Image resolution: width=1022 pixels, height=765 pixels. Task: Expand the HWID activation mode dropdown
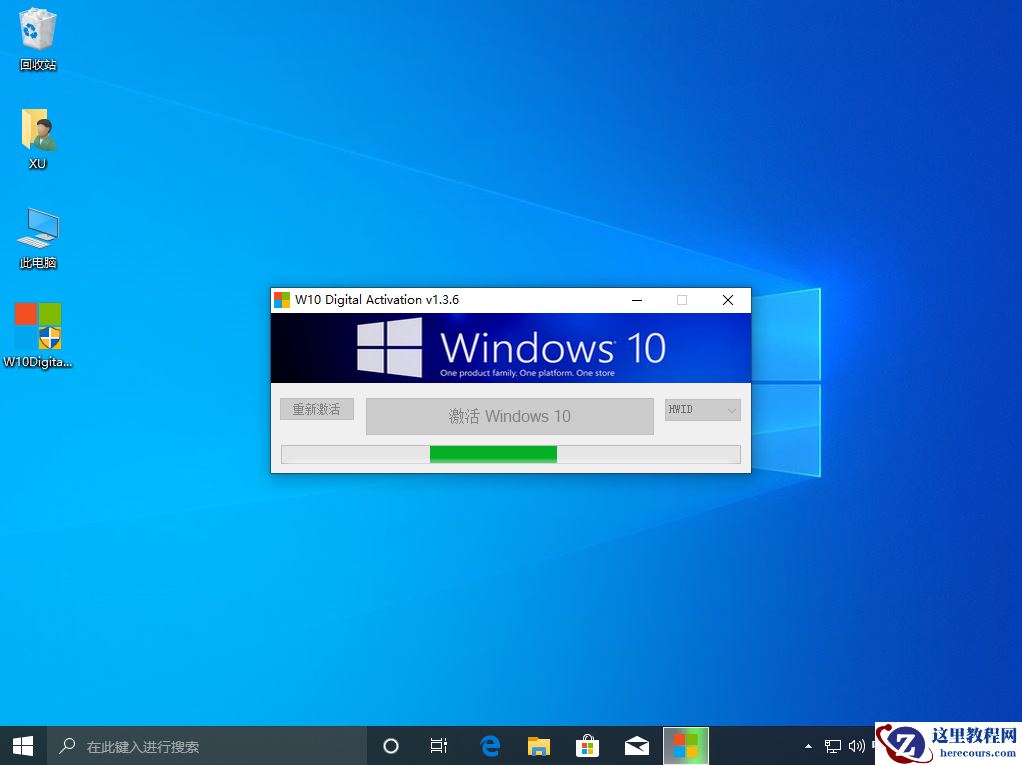click(702, 410)
